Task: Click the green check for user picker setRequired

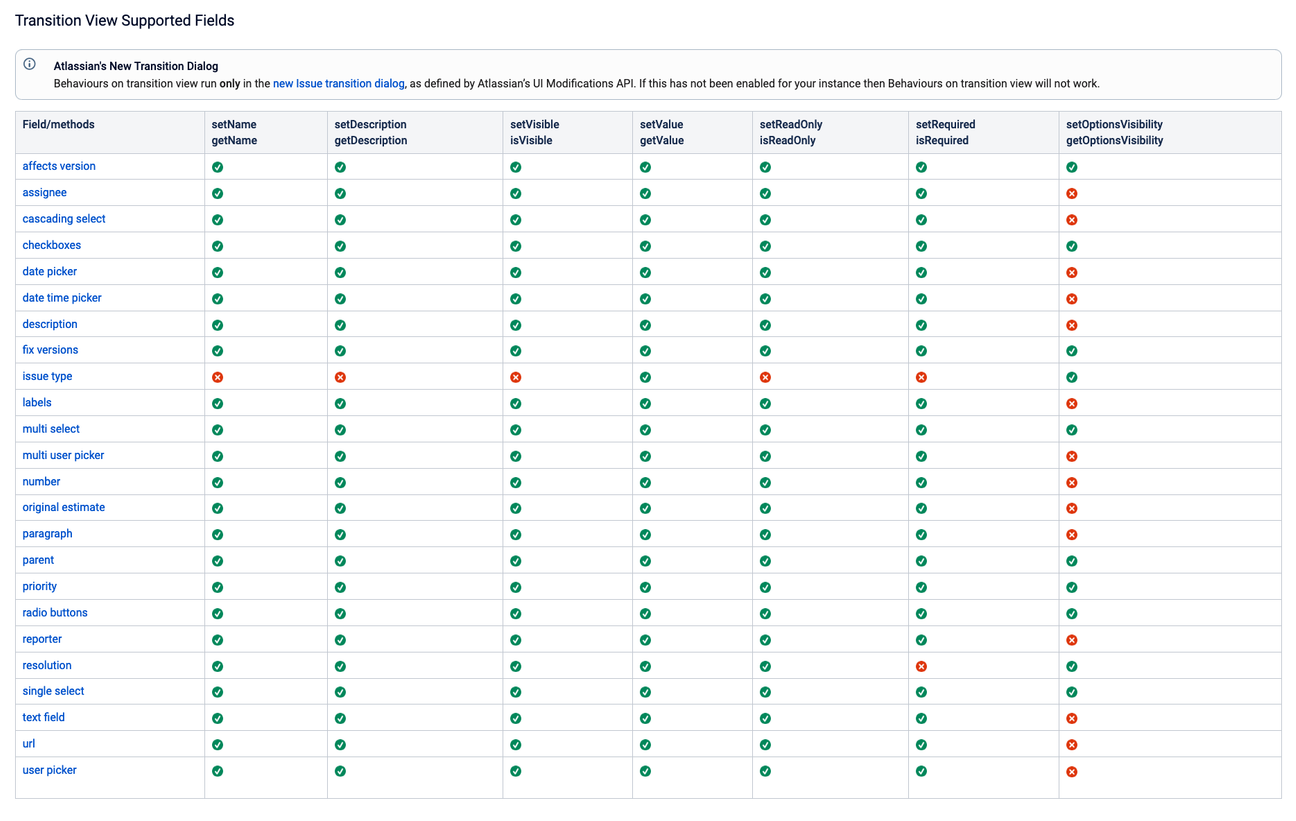Action: tap(921, 771)
